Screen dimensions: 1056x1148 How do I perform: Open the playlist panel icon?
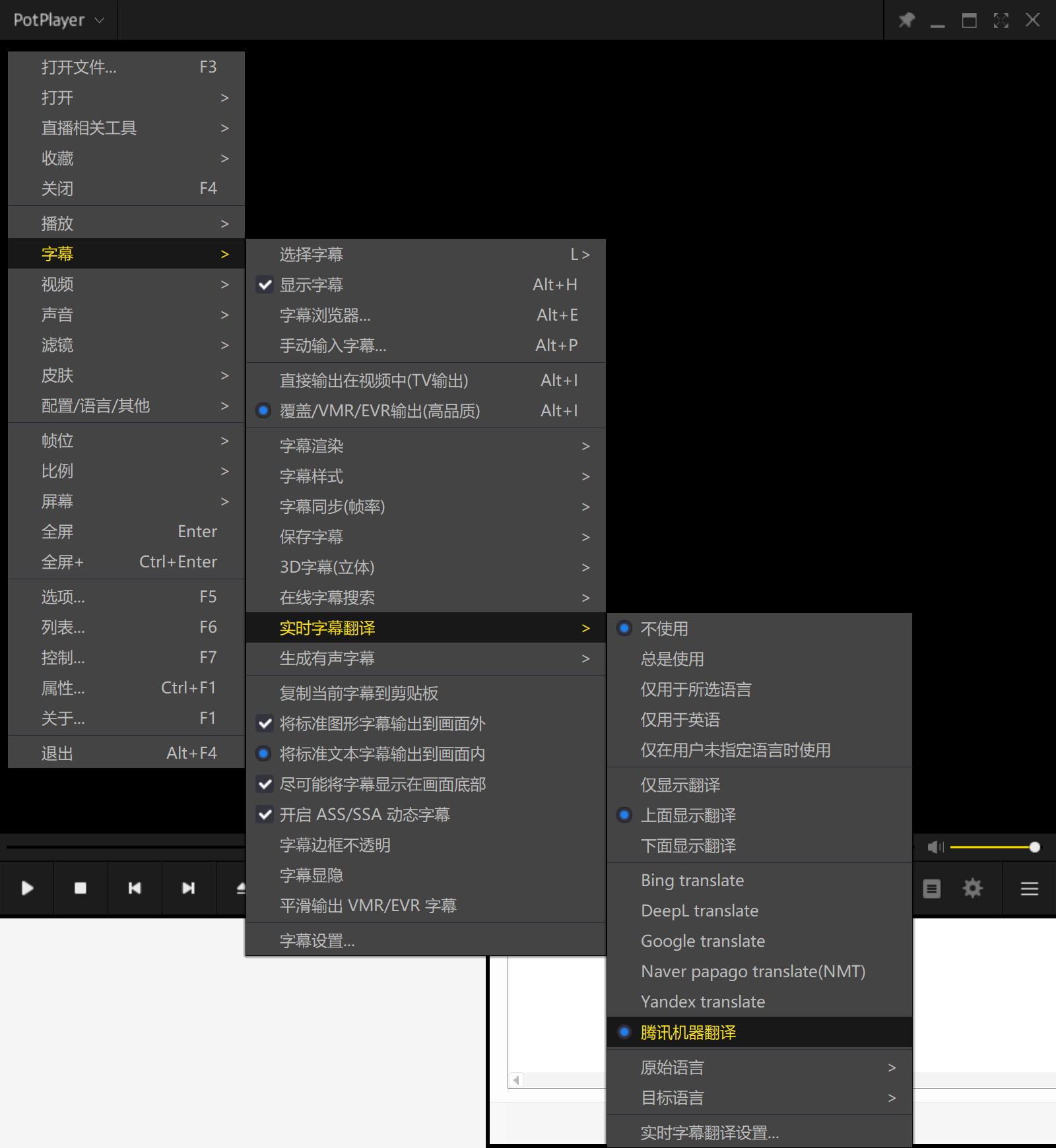tap(932, 889)
